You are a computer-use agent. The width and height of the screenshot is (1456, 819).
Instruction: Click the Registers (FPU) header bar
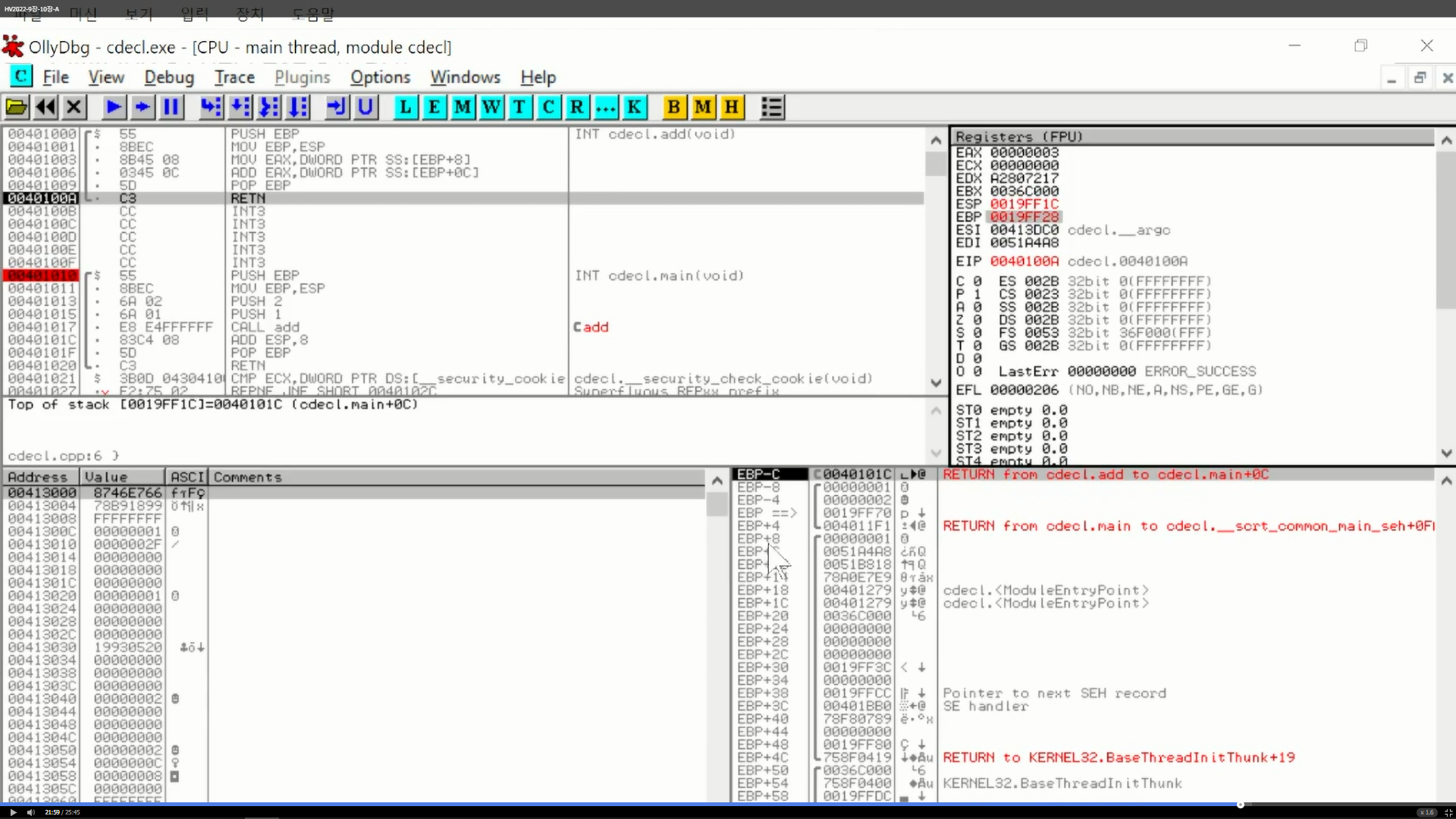tap(1193, 136)
